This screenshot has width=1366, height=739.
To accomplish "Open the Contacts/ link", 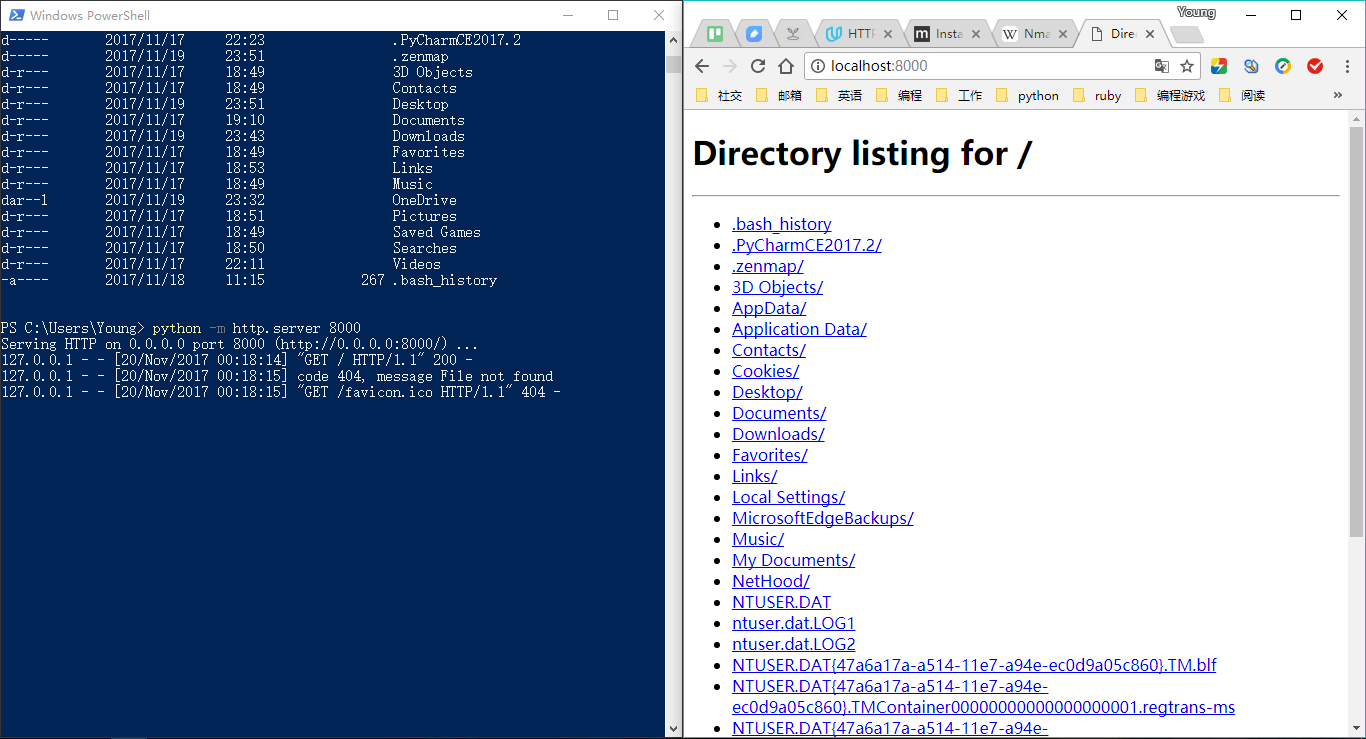I will click(769, 350).
